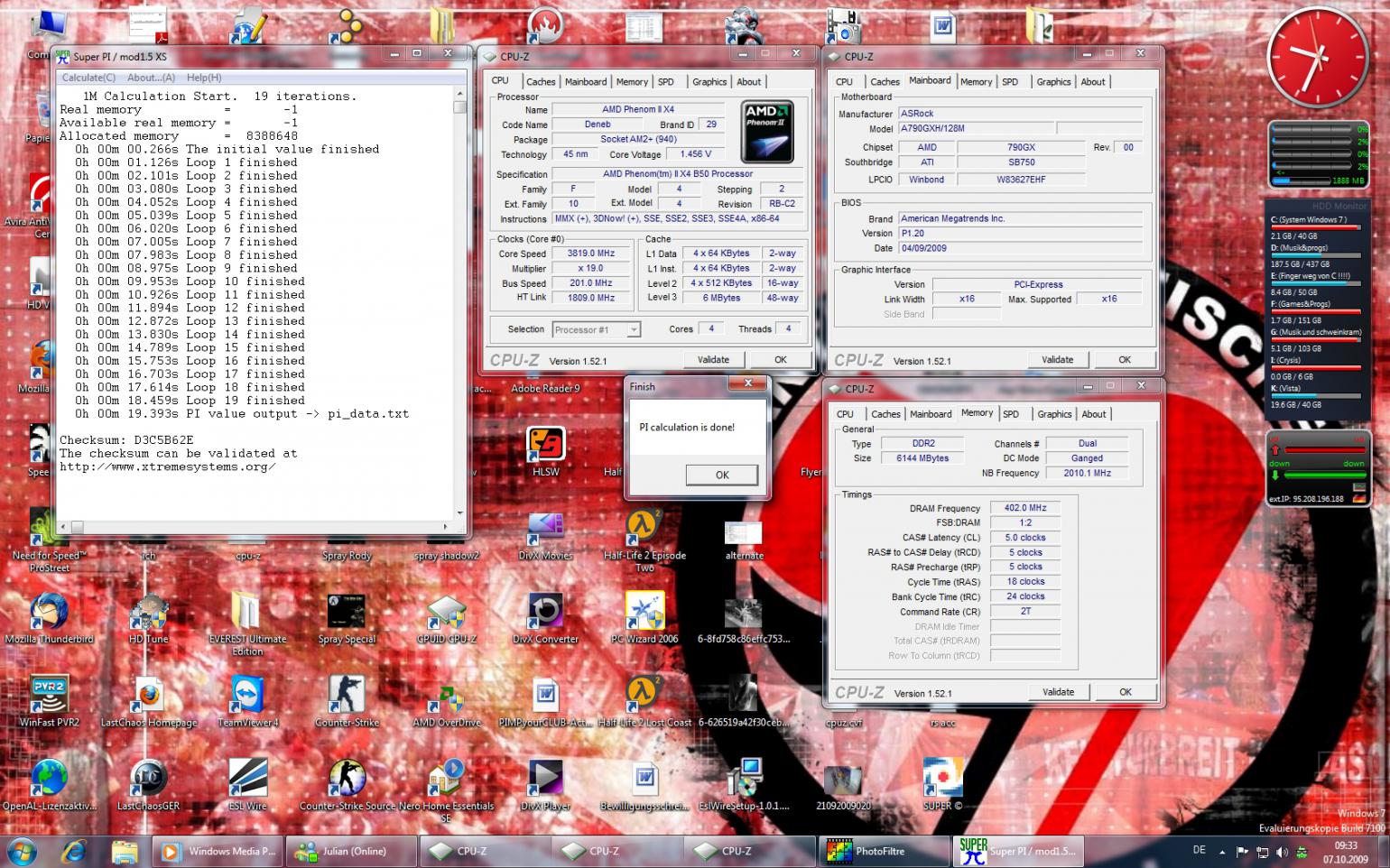Viewport: 1390px width, 868px height.
Task: Open Internet Explorer from taskbar
Action: (74, 851)
